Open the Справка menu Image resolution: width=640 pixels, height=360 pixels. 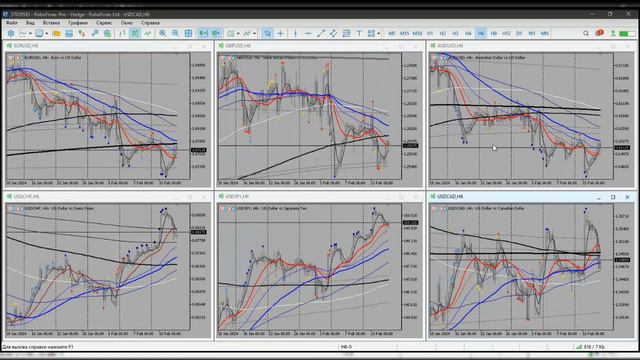pos(150,23)
